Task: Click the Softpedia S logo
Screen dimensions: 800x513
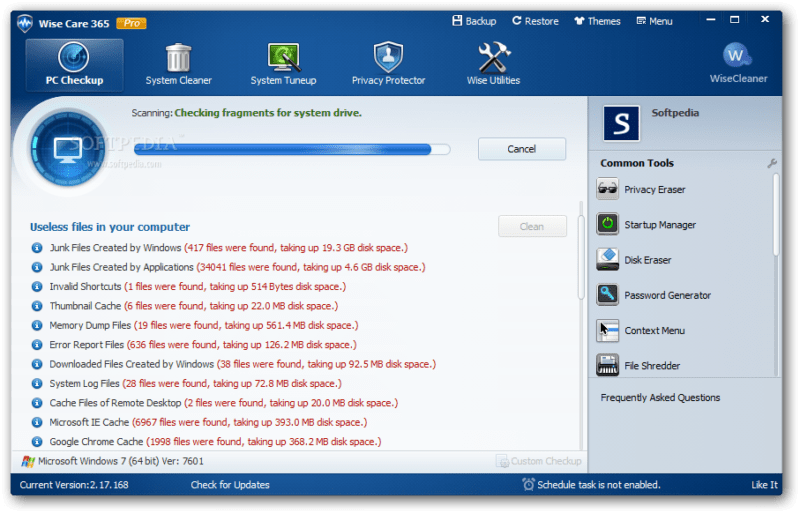Action: pos(621,123)
